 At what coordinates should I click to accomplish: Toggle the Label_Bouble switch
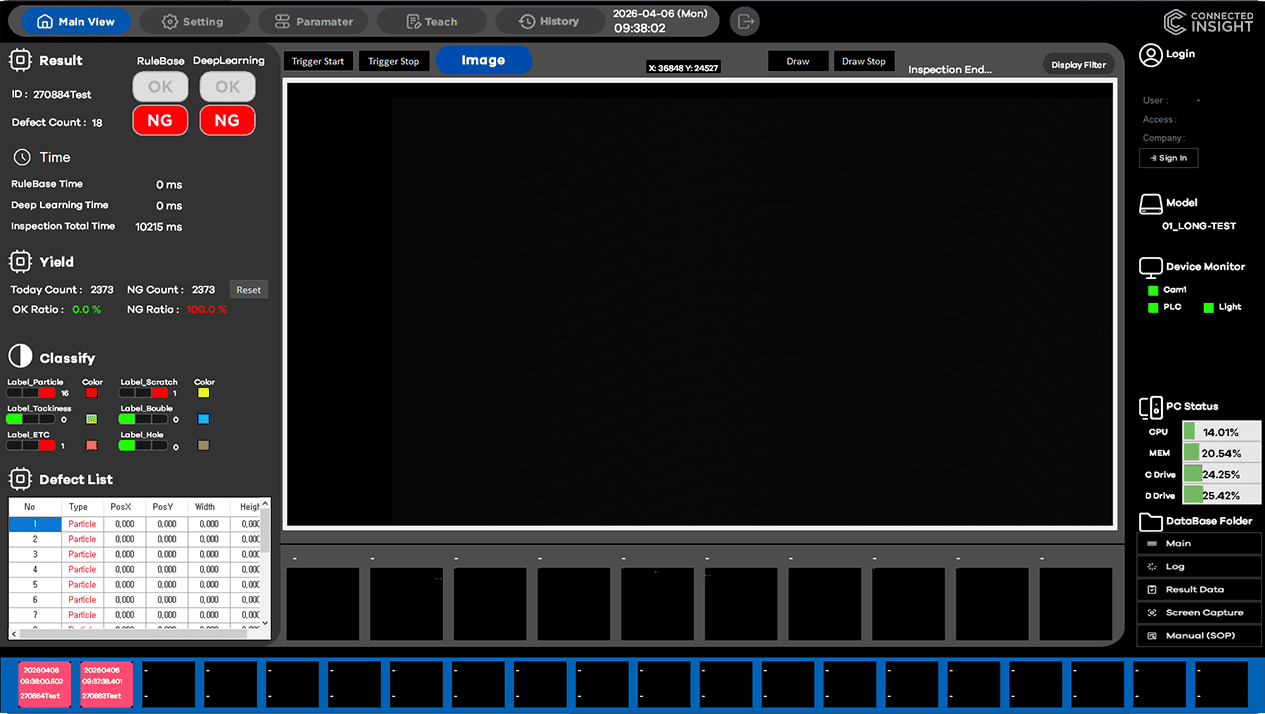click(x=143, y=419)
